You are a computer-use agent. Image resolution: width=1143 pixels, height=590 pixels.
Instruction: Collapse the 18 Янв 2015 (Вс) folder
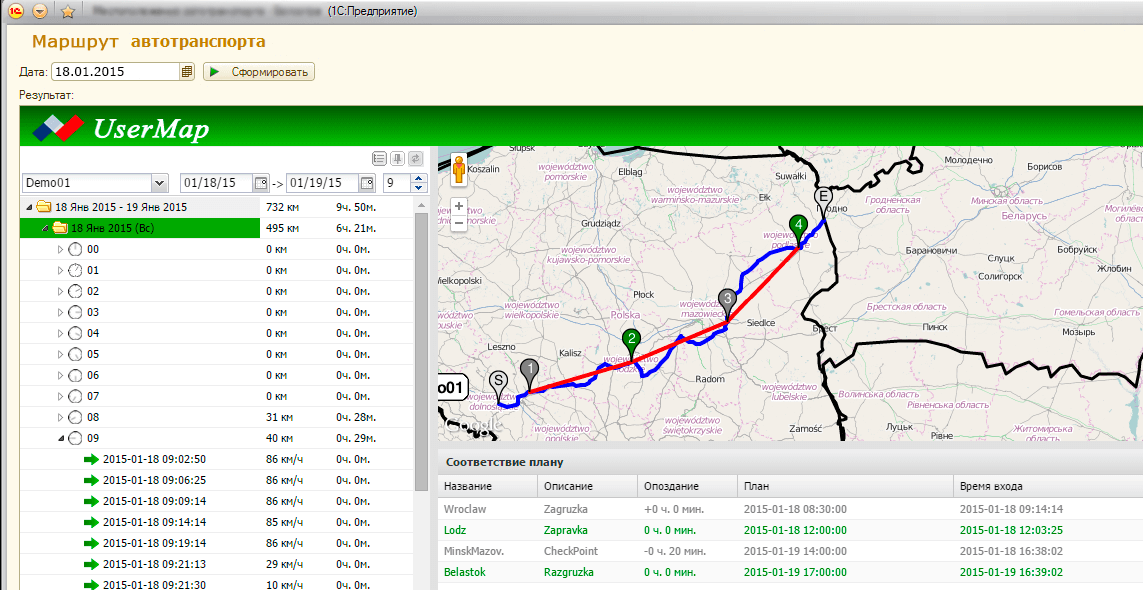click(45, 228)
